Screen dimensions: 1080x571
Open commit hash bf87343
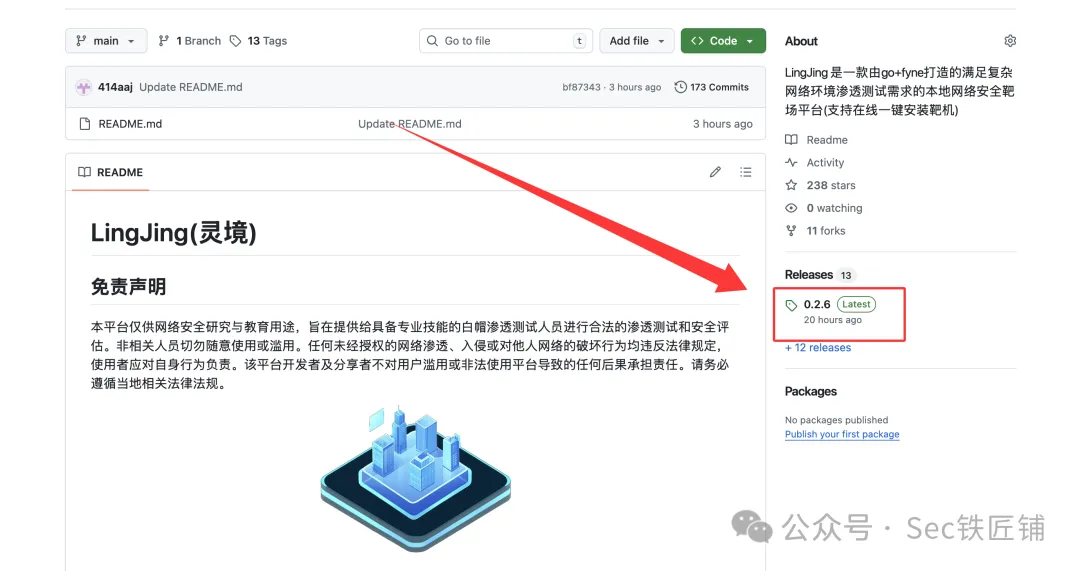[581, 87]
